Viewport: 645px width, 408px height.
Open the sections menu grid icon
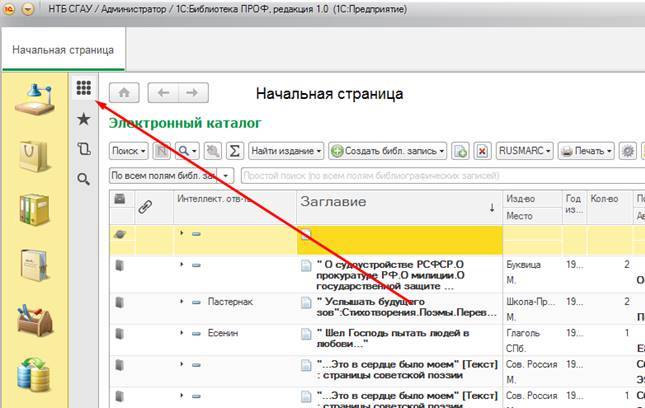pos(84,89)
